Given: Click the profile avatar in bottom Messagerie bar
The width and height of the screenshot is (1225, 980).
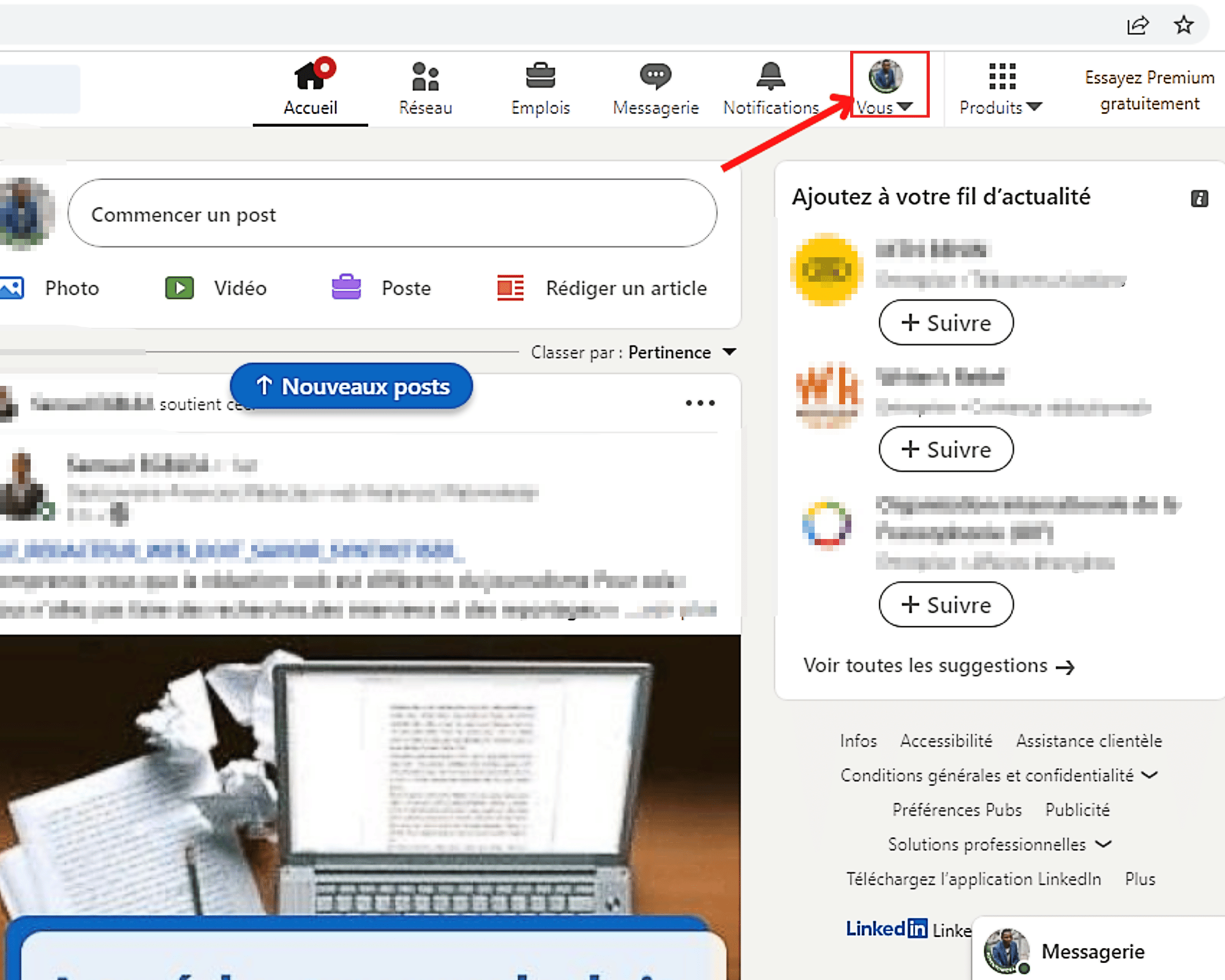Looking at the screenshot, I should point(1006,951).
